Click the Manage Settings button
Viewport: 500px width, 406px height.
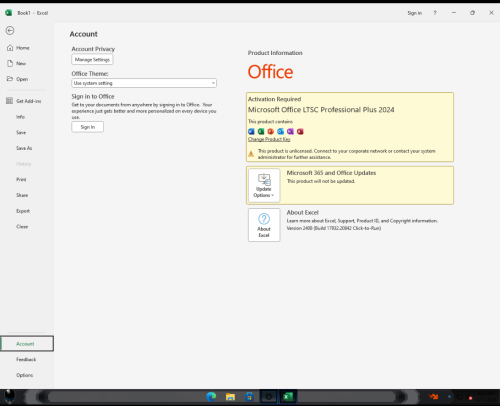click(92, 60)
